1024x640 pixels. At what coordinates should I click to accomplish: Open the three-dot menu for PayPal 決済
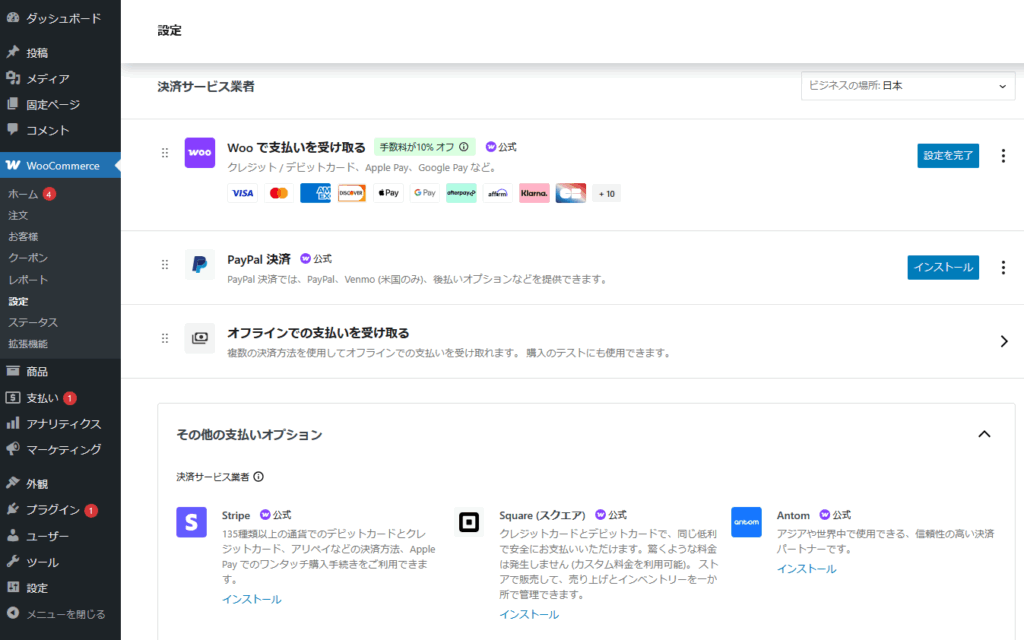pos(1003,268)
